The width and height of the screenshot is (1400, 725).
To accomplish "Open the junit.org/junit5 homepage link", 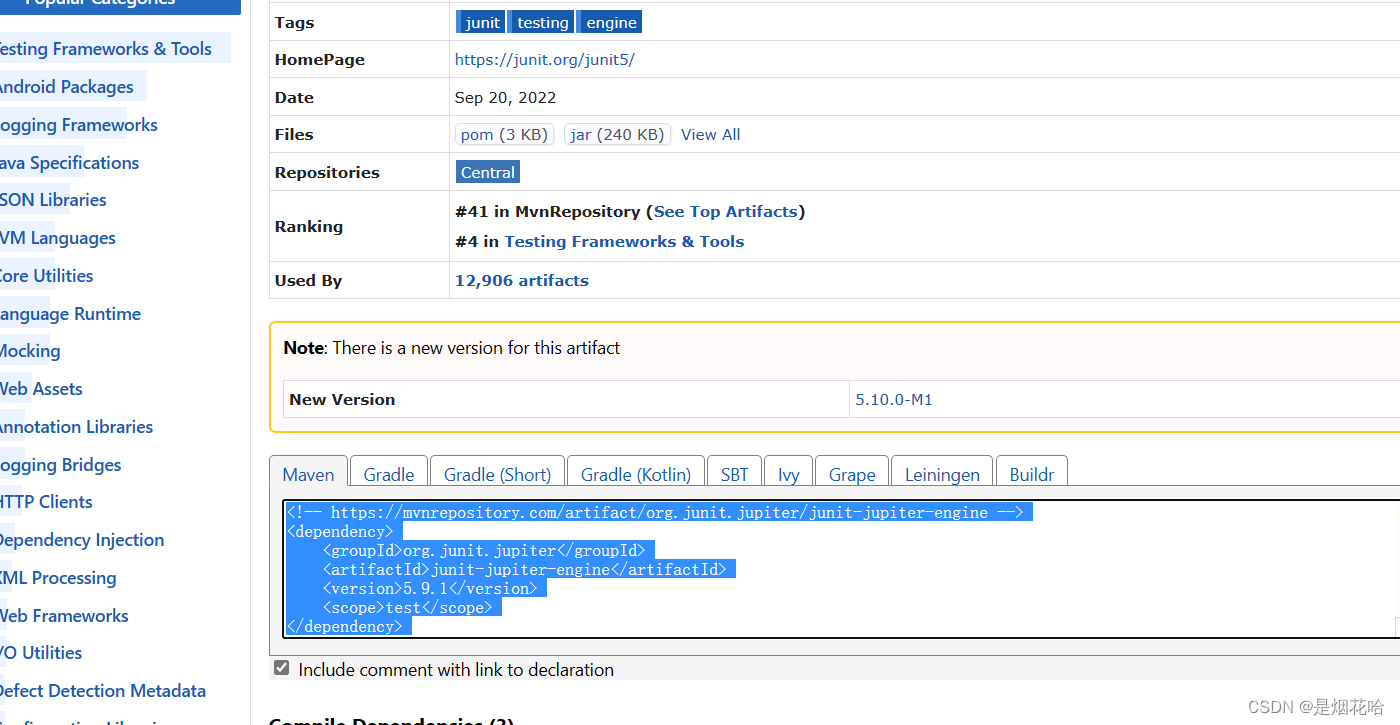I will 544,59.
